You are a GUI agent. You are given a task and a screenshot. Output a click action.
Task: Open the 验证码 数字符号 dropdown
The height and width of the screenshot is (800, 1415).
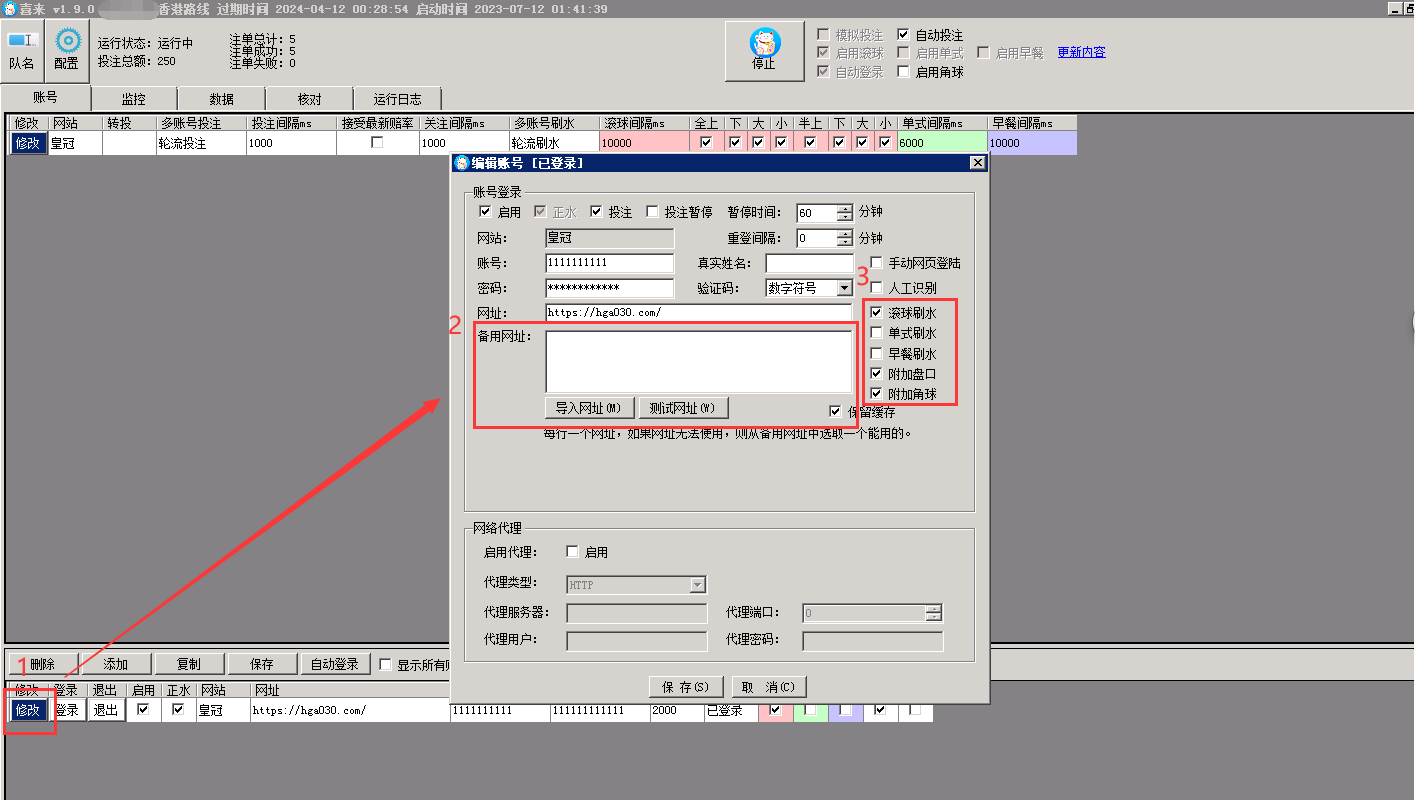[x=845, y=288]
